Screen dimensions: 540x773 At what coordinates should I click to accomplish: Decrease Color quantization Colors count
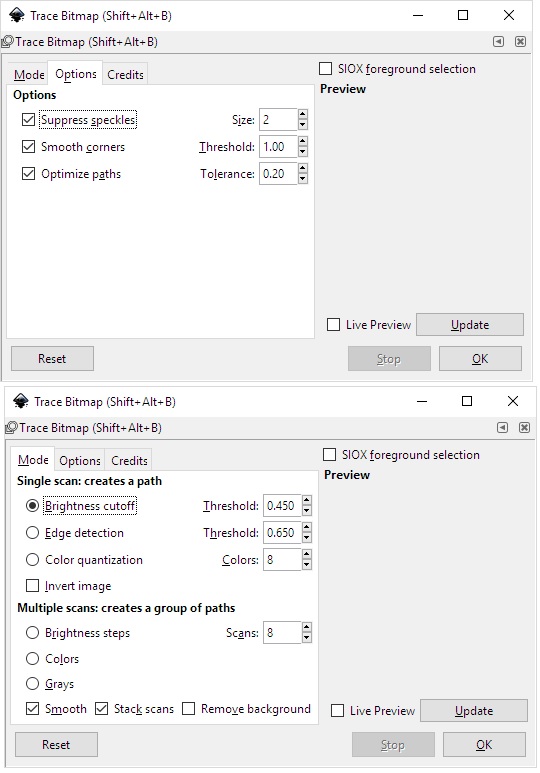pyautogui.click(x=307, y=565)
